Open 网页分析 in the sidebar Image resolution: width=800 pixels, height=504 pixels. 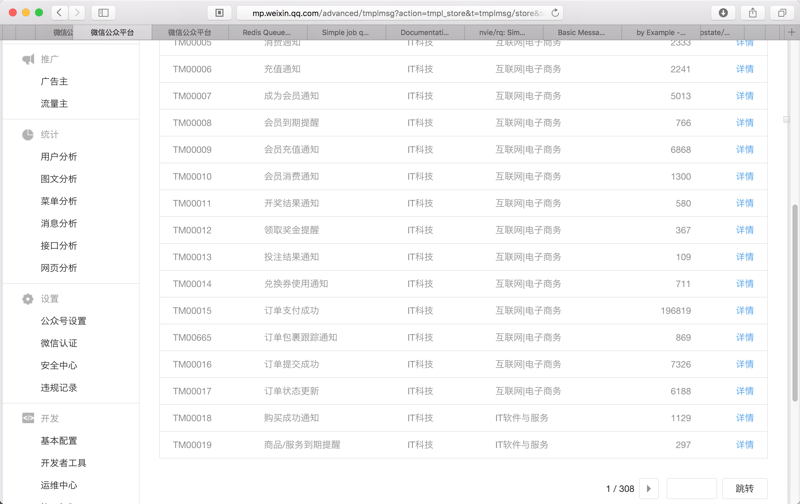pos(59,268)
